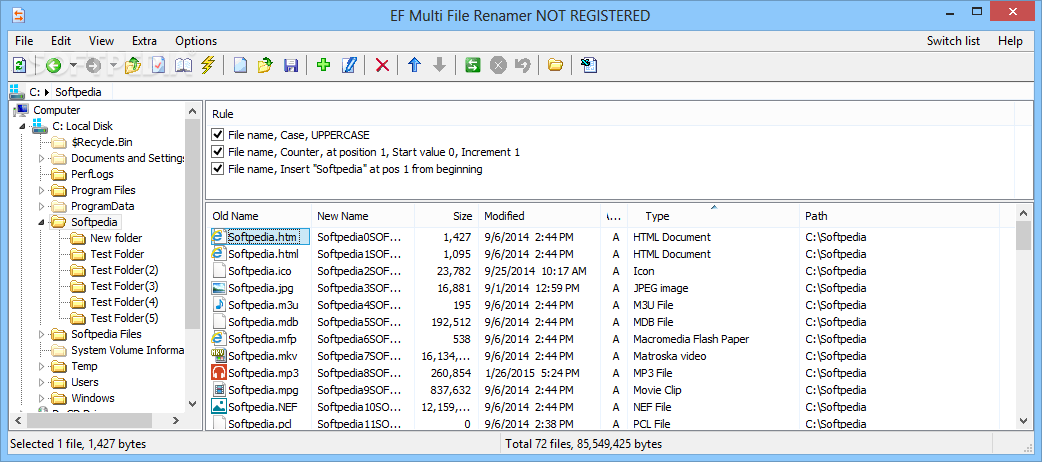
Task: Go back with the green arrow
Action: [x=53, y=65]
